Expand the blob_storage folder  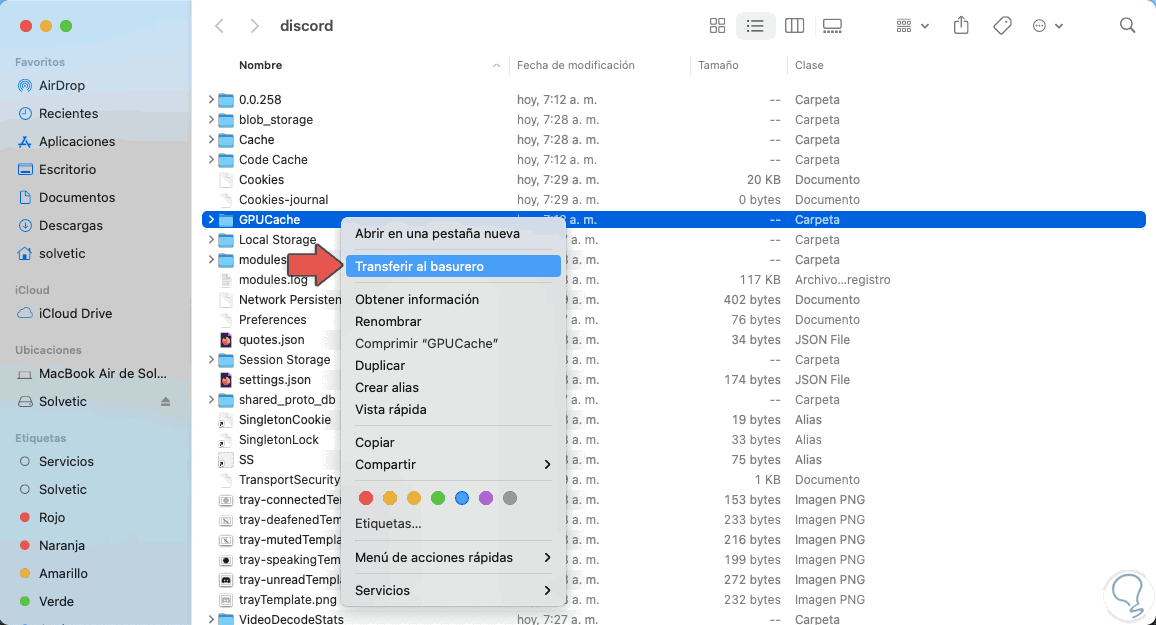point(211,119)
